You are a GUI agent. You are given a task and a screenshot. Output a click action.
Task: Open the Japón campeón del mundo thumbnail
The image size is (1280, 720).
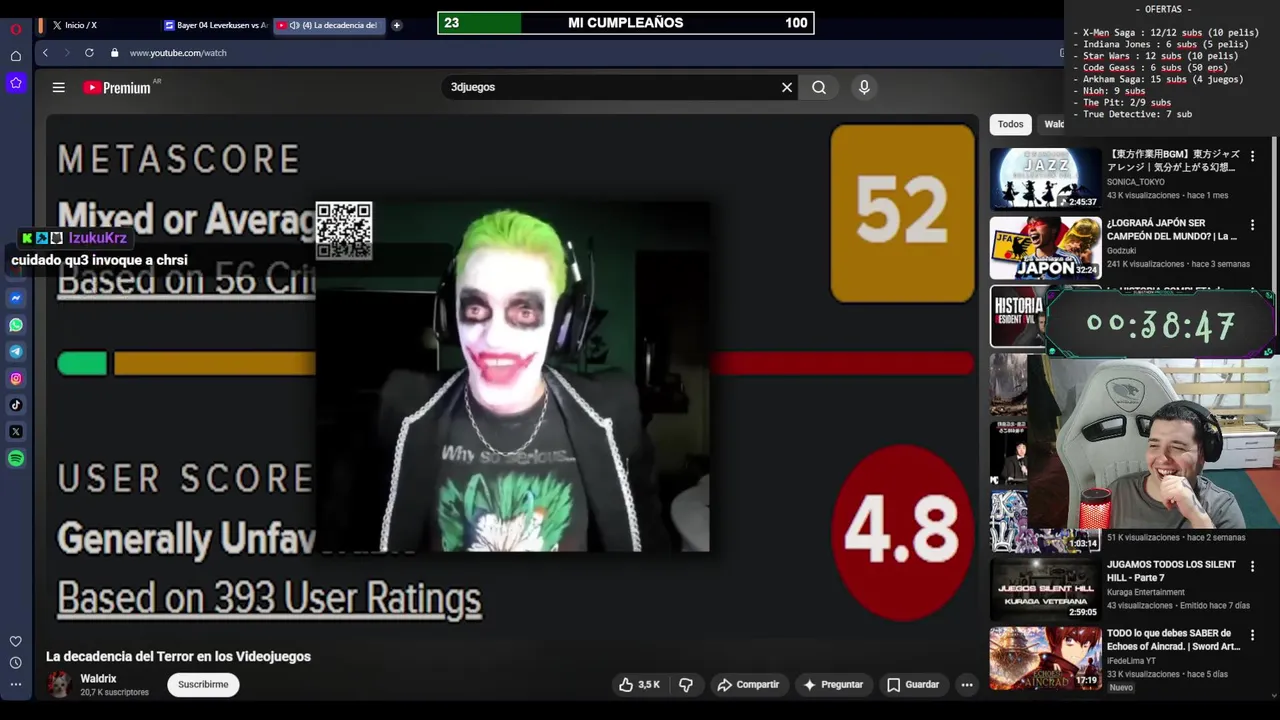1045,247
